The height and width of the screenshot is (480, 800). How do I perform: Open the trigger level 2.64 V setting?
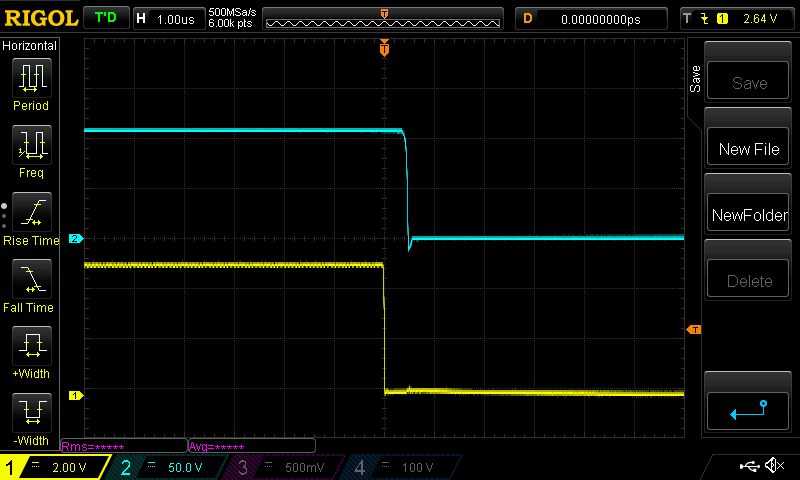click(x=738, y=18)
